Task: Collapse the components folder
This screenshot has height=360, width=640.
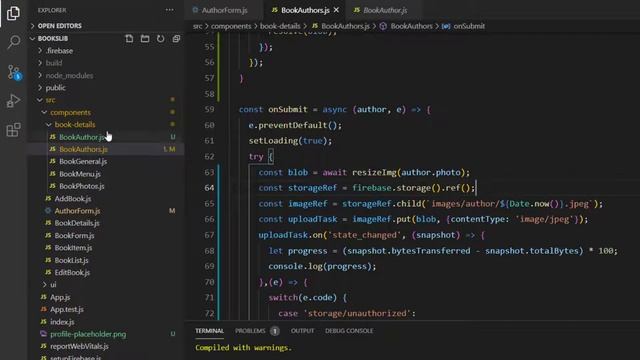Action: (70, 112)
